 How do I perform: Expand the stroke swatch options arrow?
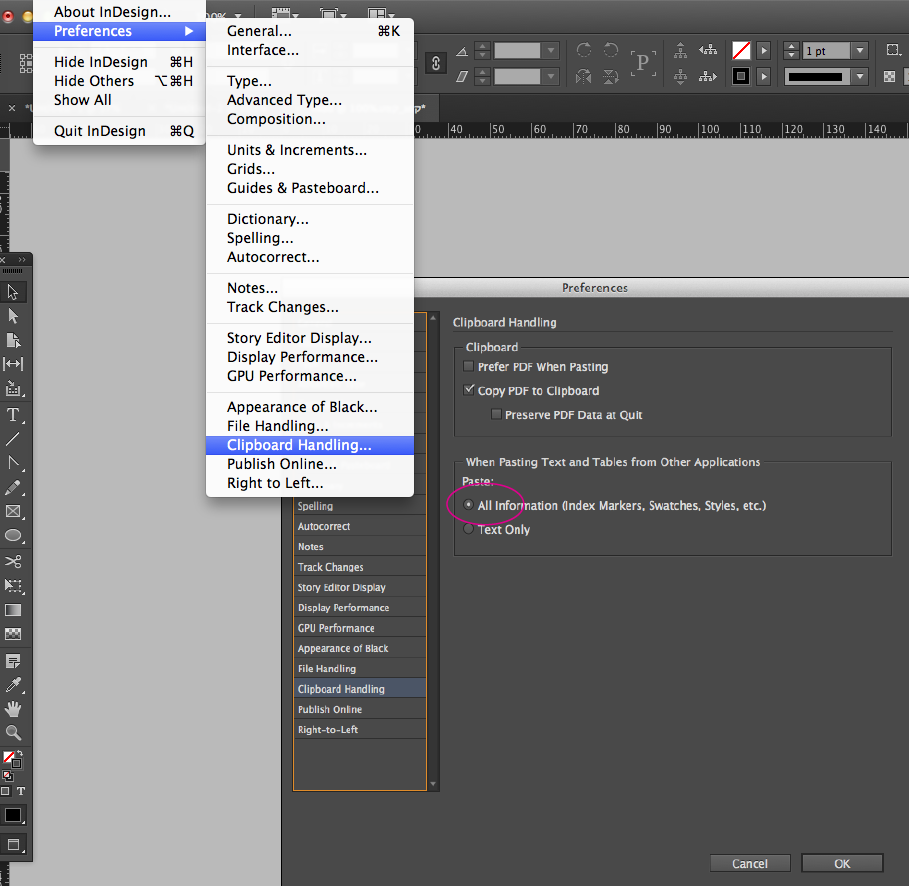[764, 76]
